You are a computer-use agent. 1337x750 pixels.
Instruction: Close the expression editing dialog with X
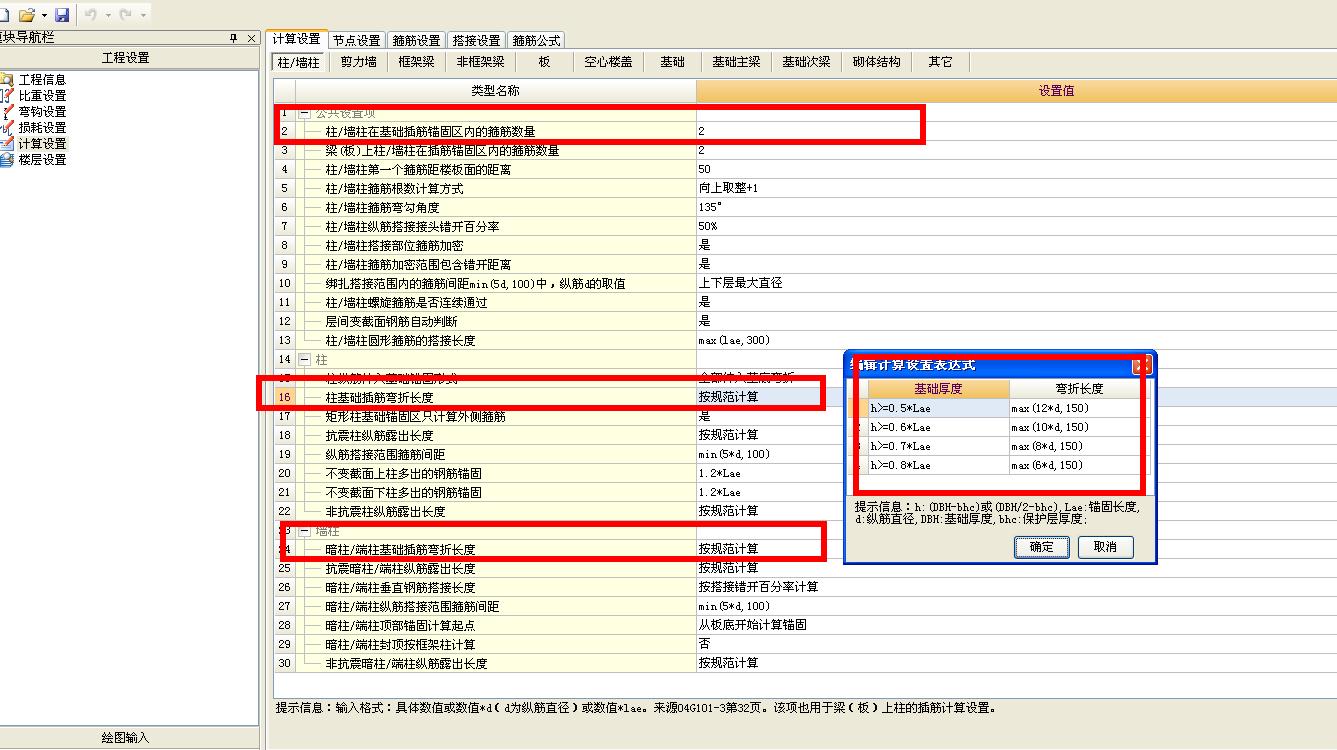1142,365
